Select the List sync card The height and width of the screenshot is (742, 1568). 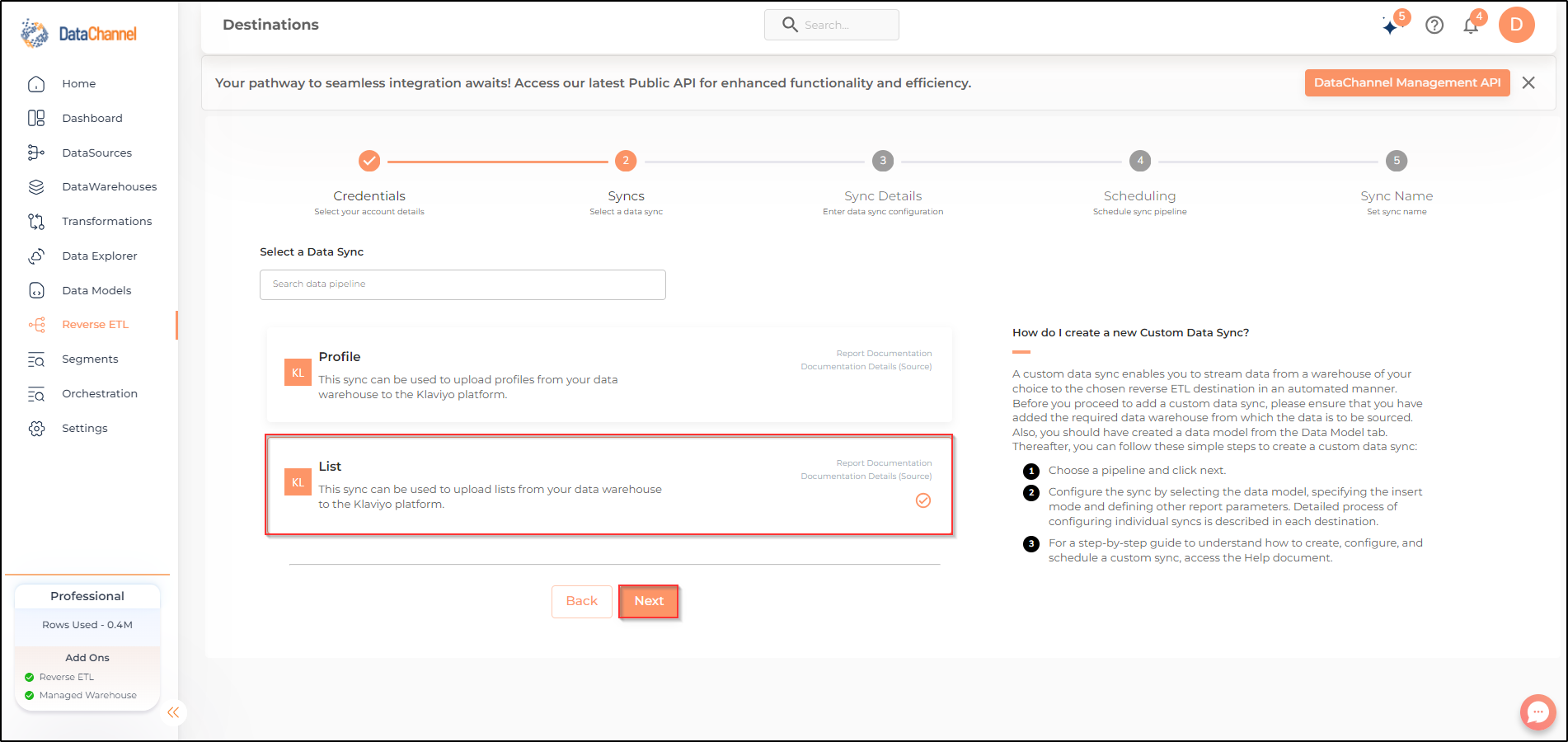609,485
